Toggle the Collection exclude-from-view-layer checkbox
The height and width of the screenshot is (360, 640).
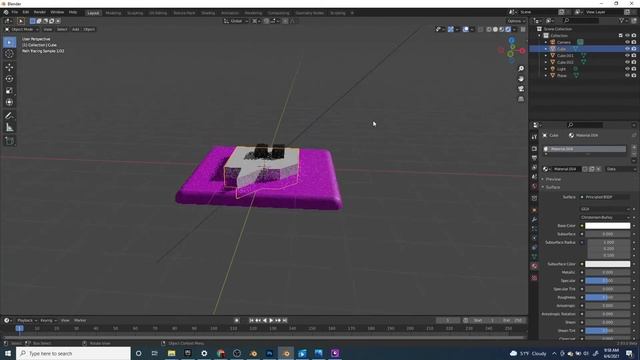point(621,36)
